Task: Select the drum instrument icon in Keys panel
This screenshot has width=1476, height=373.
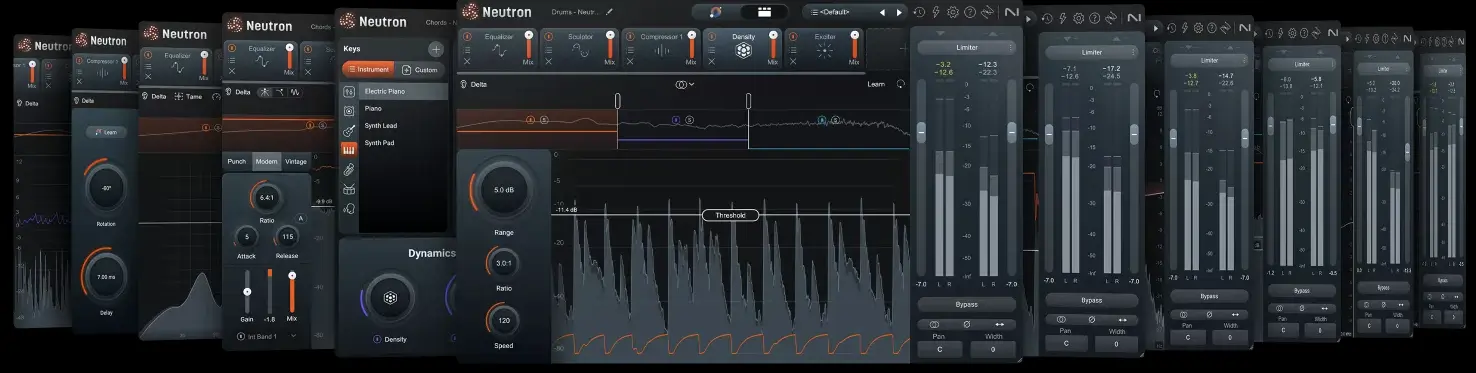Action: click(349, 189)
